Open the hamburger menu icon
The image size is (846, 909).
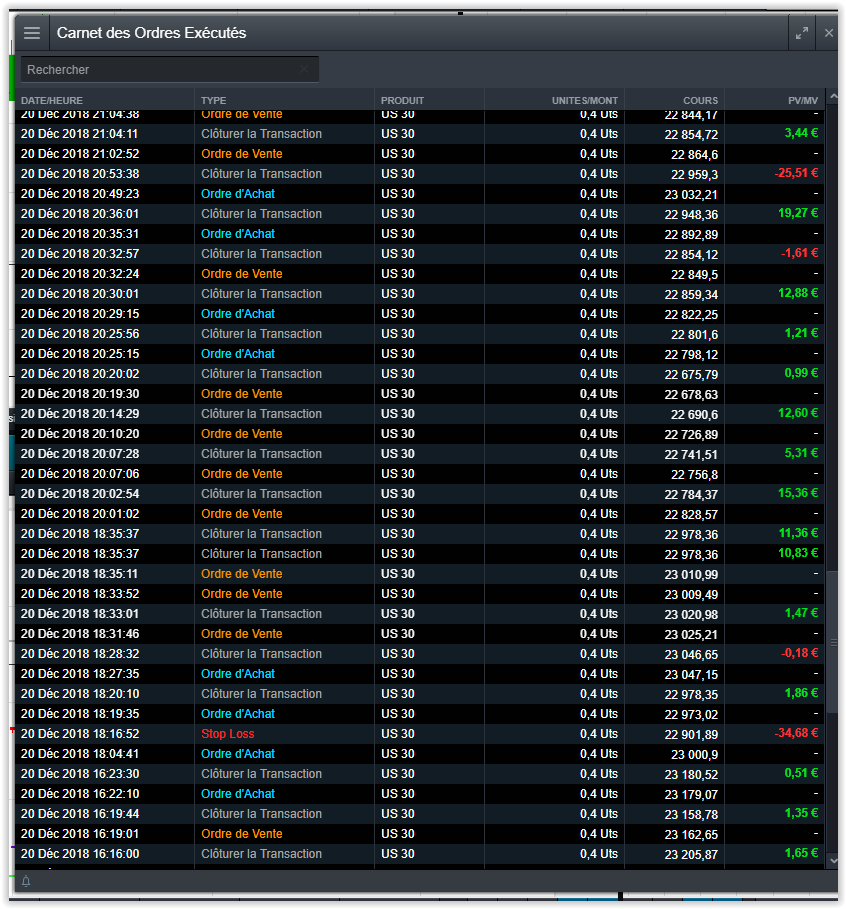click(x=32, y=33)
